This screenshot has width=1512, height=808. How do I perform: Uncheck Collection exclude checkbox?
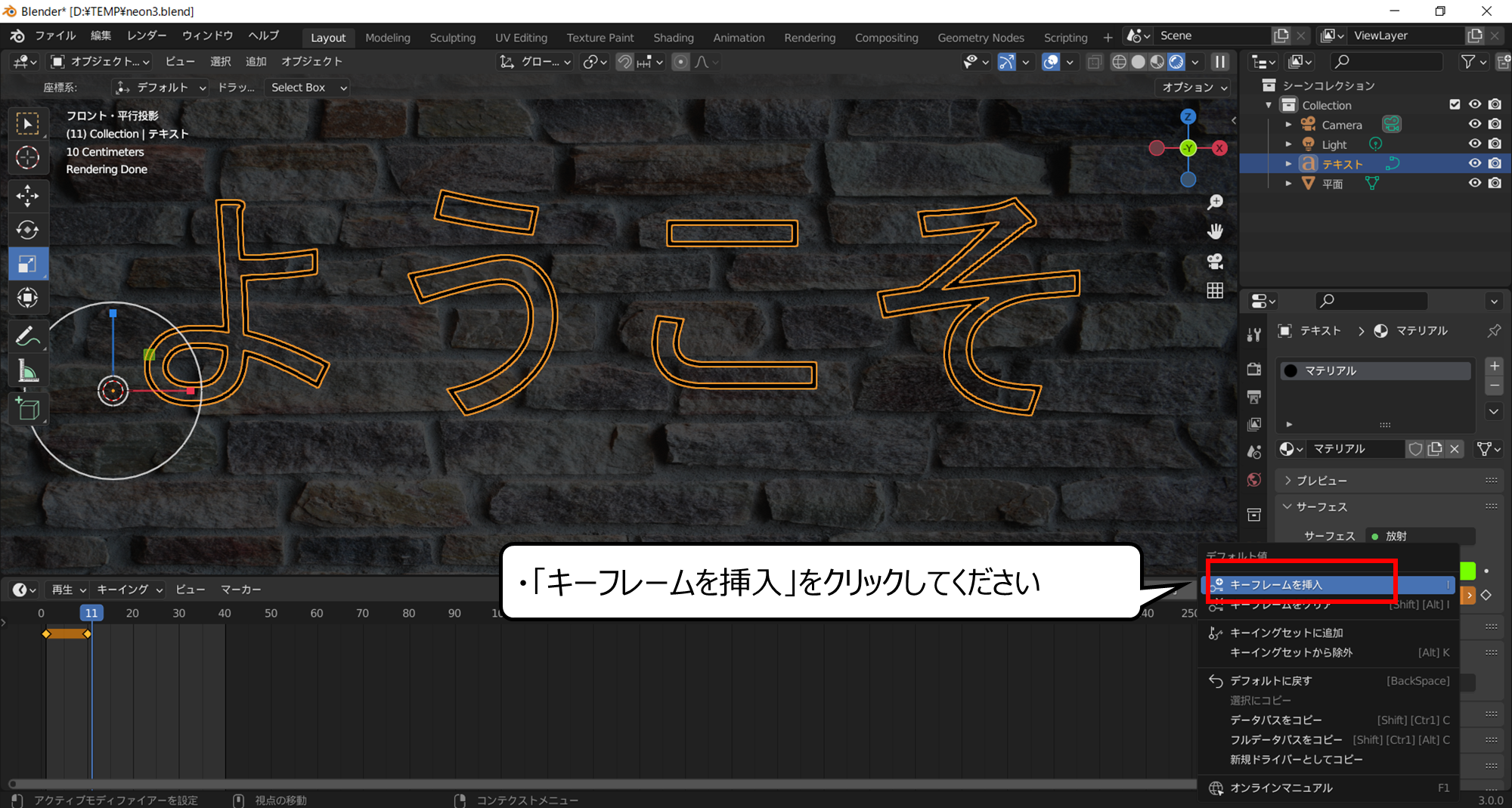(1455, 104)
